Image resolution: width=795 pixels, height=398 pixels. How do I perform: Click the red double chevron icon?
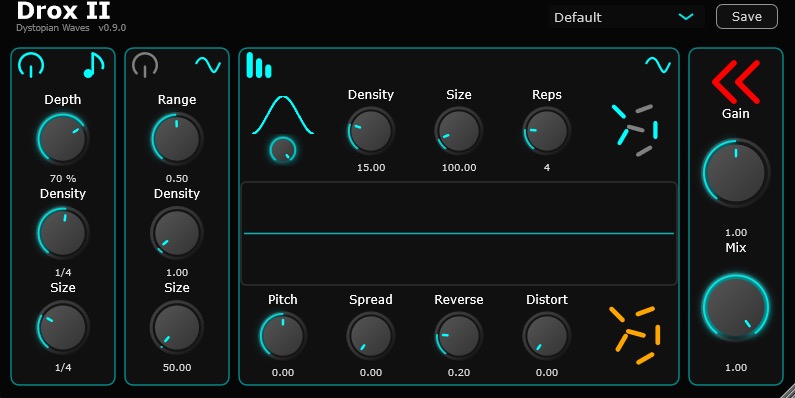736,82
